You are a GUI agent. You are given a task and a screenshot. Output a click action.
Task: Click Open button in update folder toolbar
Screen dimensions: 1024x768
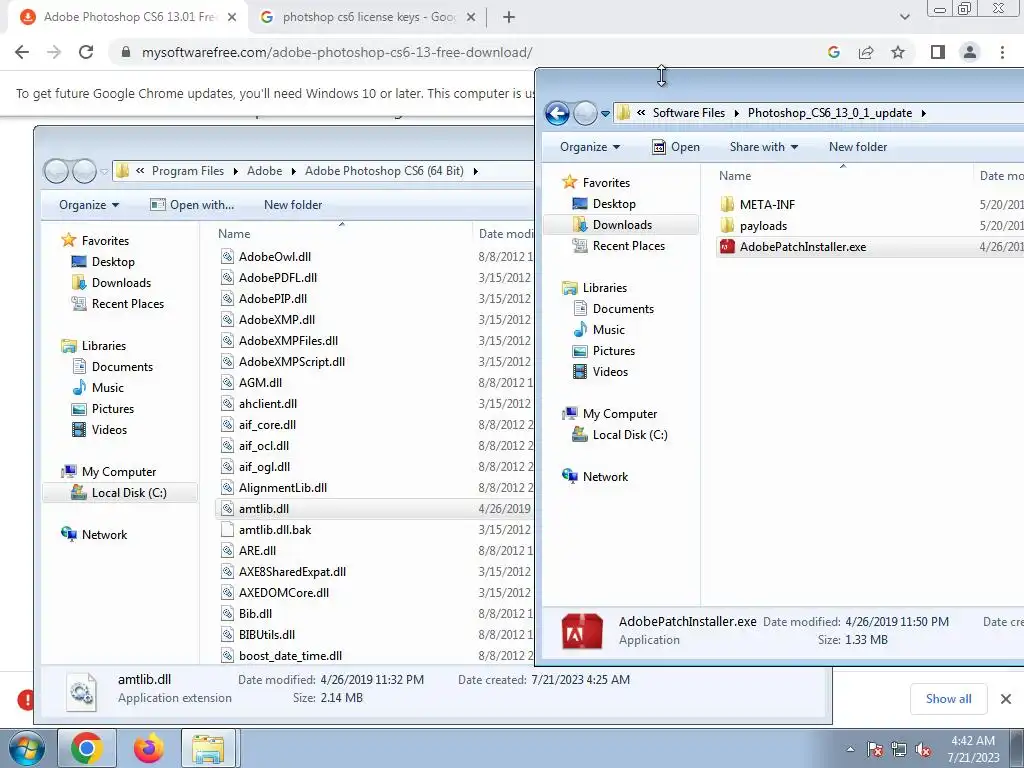point(677,147)
